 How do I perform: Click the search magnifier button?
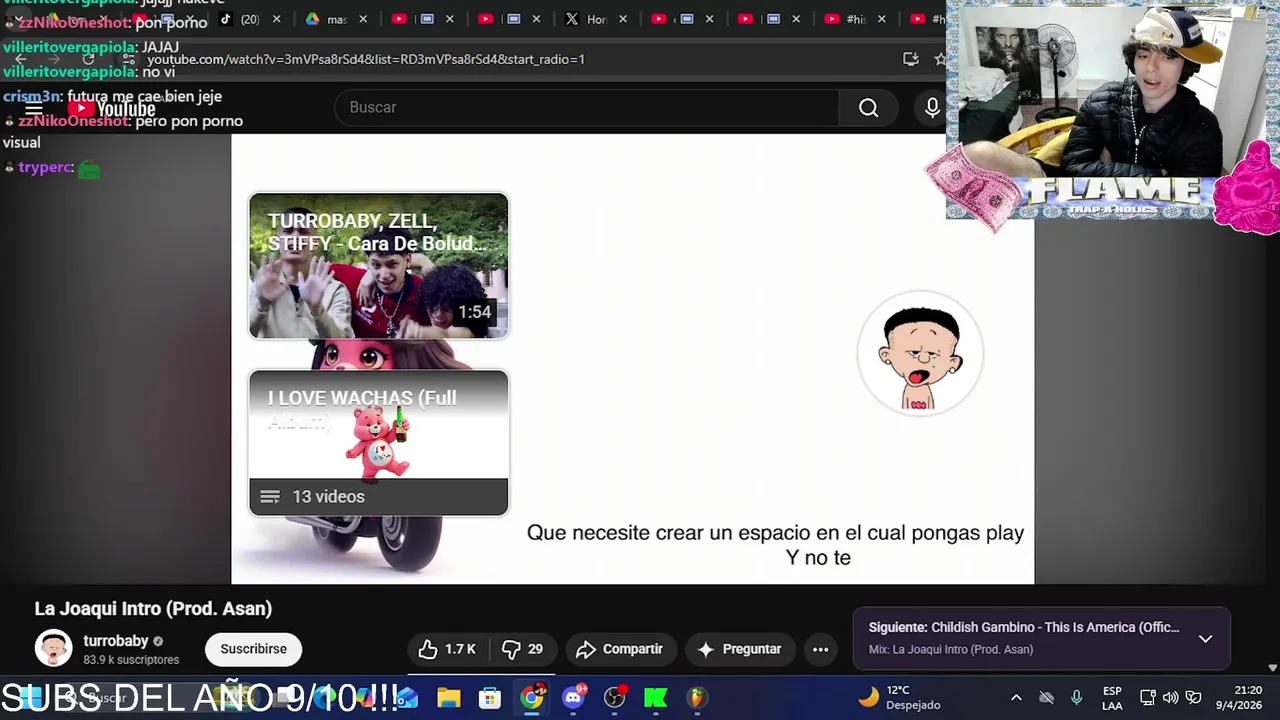point(868,108)
